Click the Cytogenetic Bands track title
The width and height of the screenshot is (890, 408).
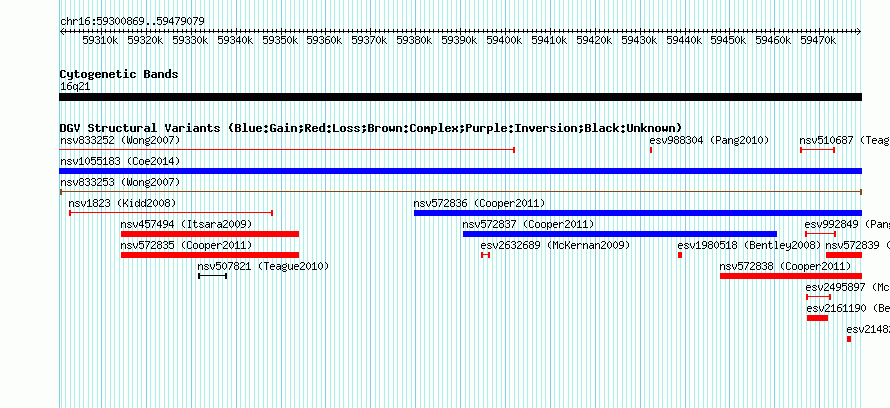tap(119, 74)
